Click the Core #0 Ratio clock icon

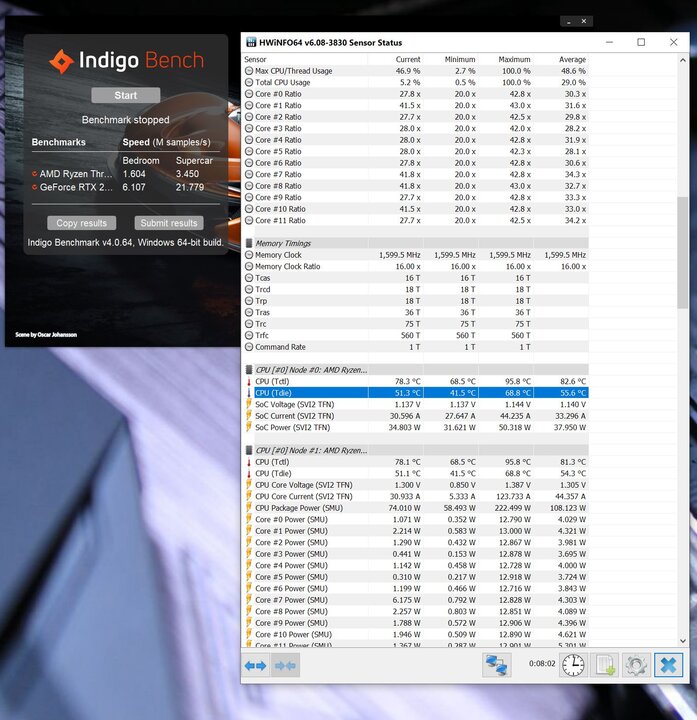click(x=249, y=94)
